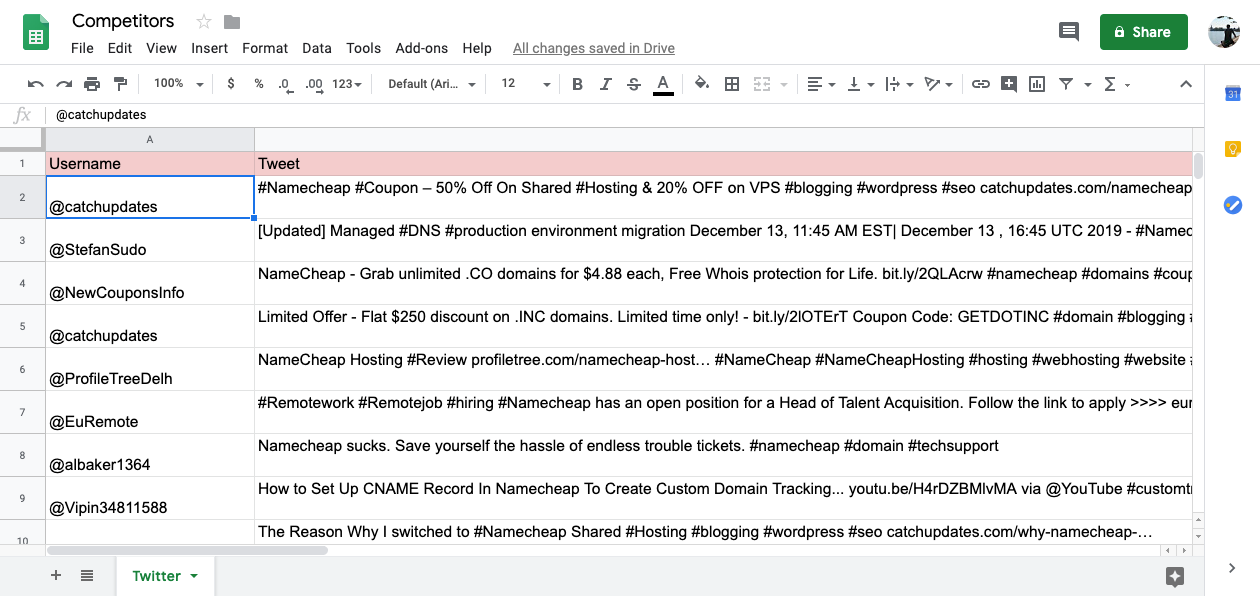The image size is (1260, 596).
Task: Click the Username header cell
Action: coord(150,163)
